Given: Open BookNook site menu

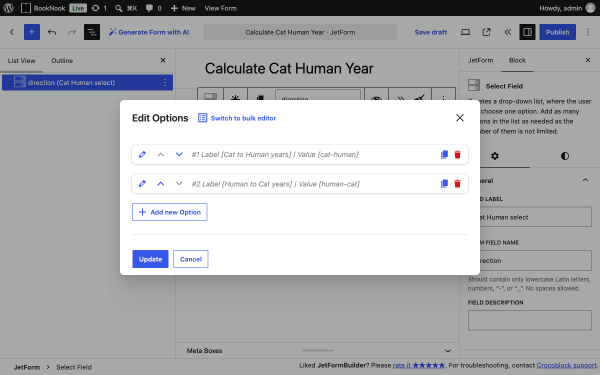Looking at the screenshot, I should click(x=43, y=8).
